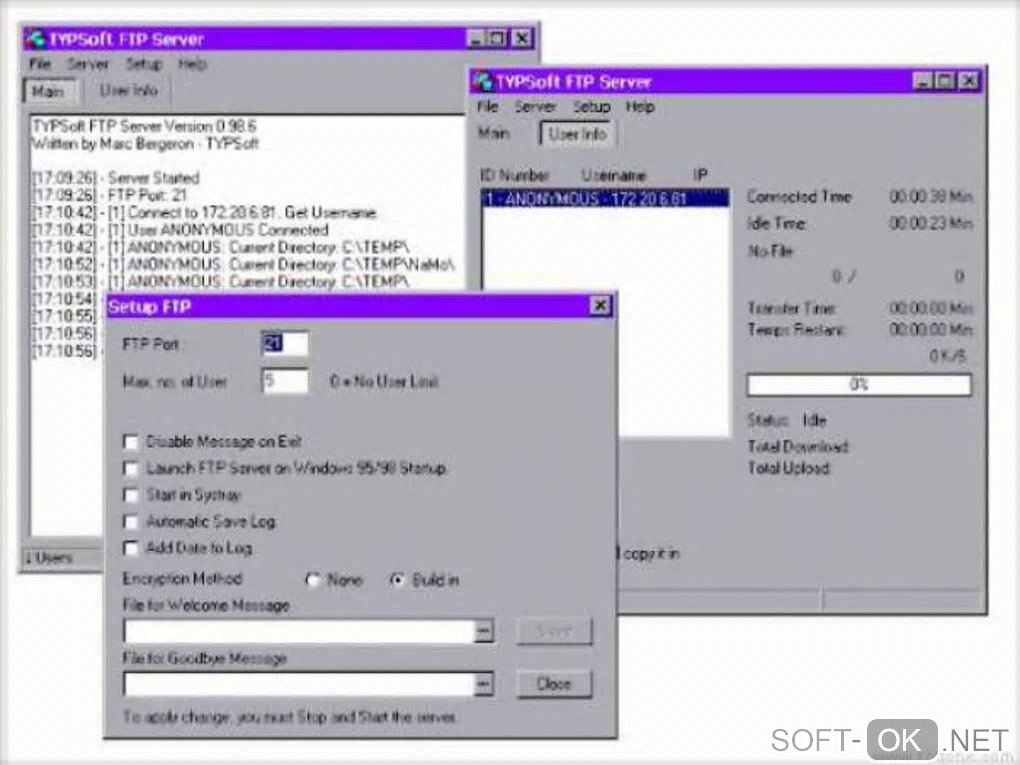
Task: Open Help menu in right TYPSoft window
Action: [x=640, y=107]
